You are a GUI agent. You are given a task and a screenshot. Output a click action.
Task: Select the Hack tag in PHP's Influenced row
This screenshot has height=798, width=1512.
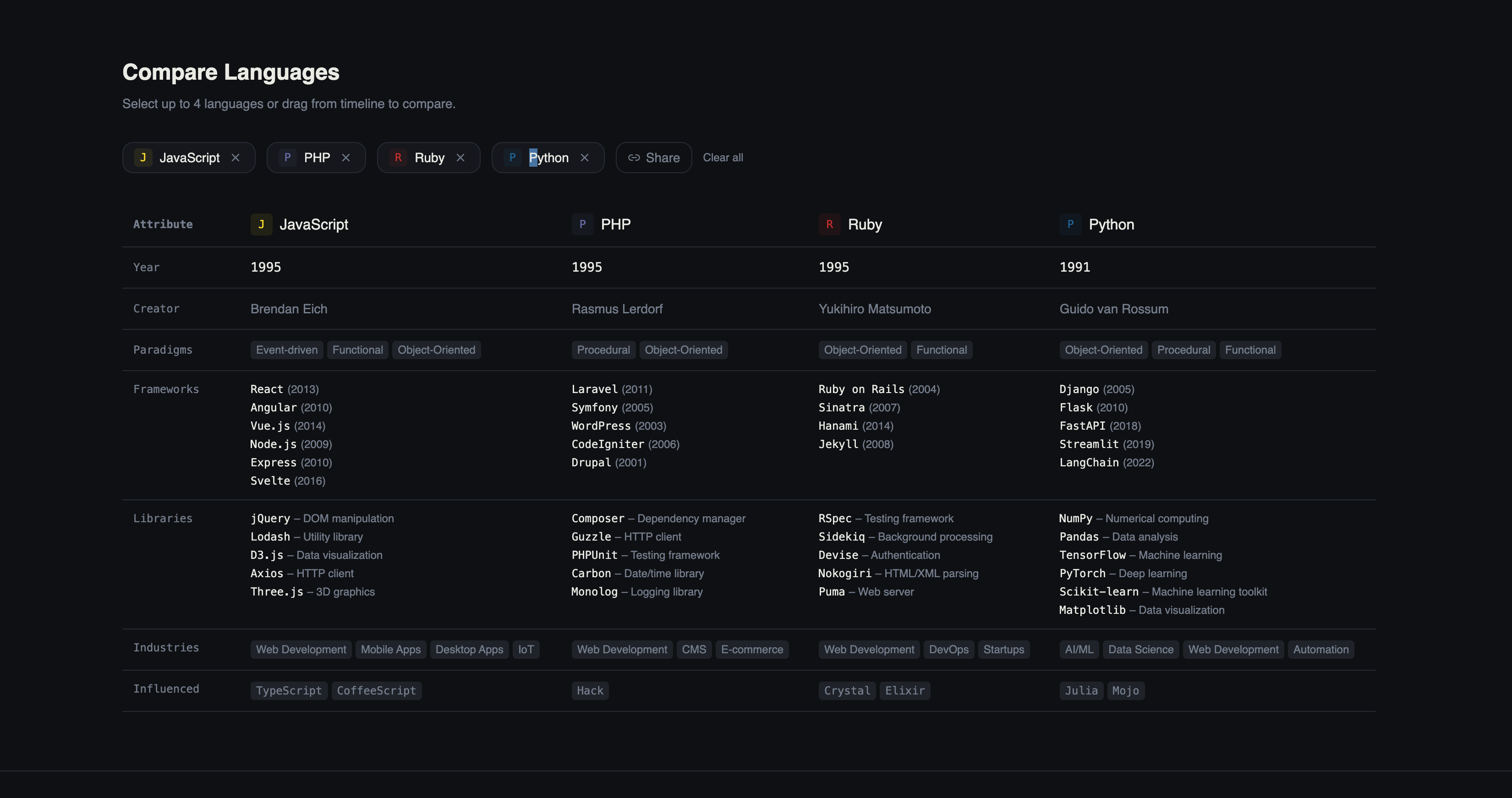[590, 691]
